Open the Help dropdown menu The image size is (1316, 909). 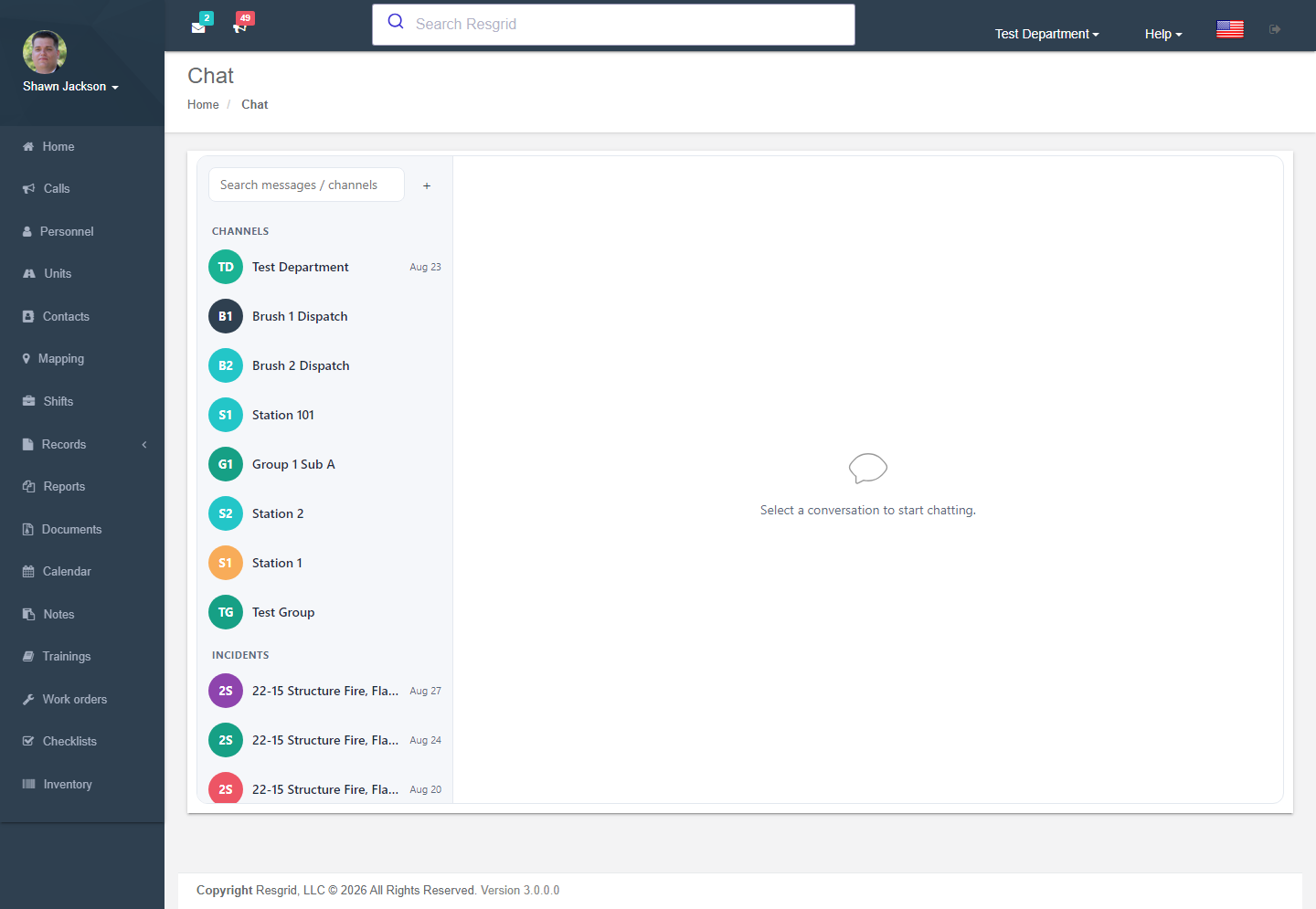1163,34
